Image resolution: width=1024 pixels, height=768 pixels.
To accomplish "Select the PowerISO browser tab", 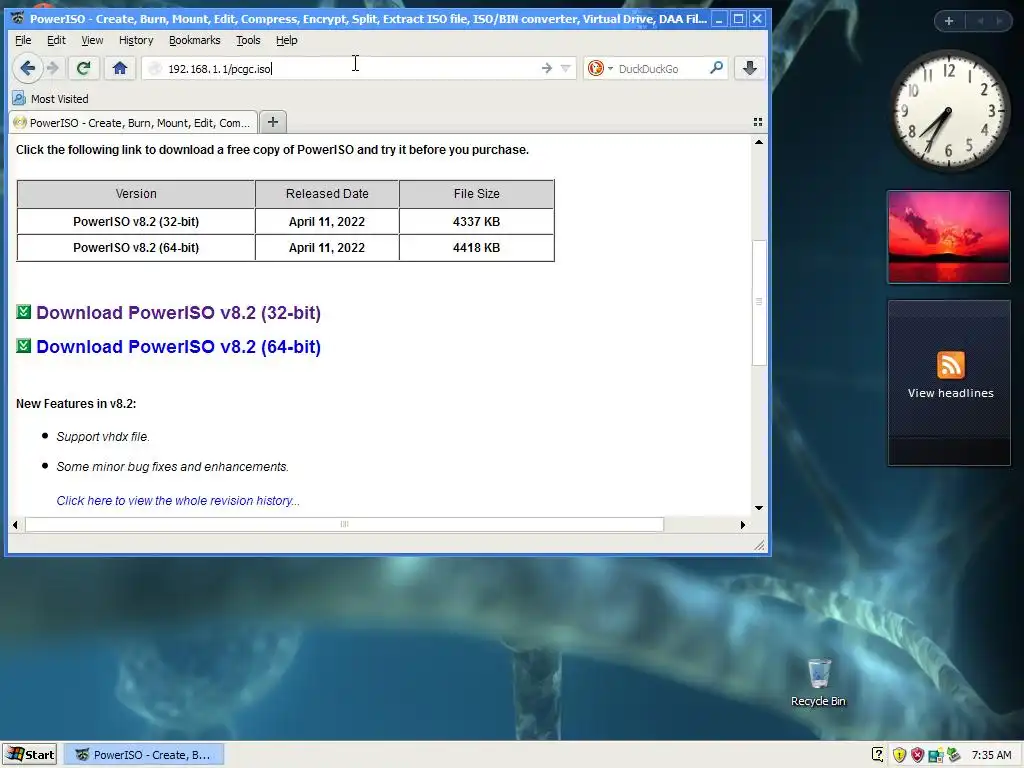I will (x=133, y=122).
